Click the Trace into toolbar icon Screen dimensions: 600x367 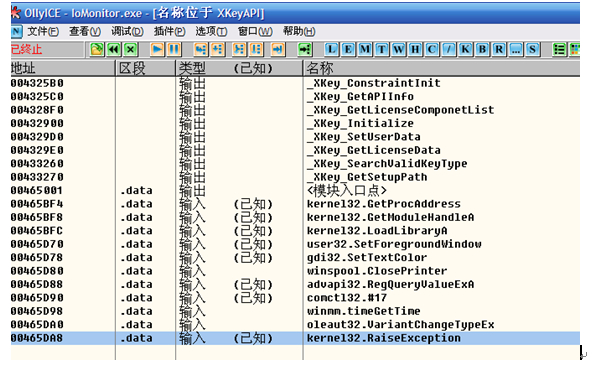click(239, 49)
